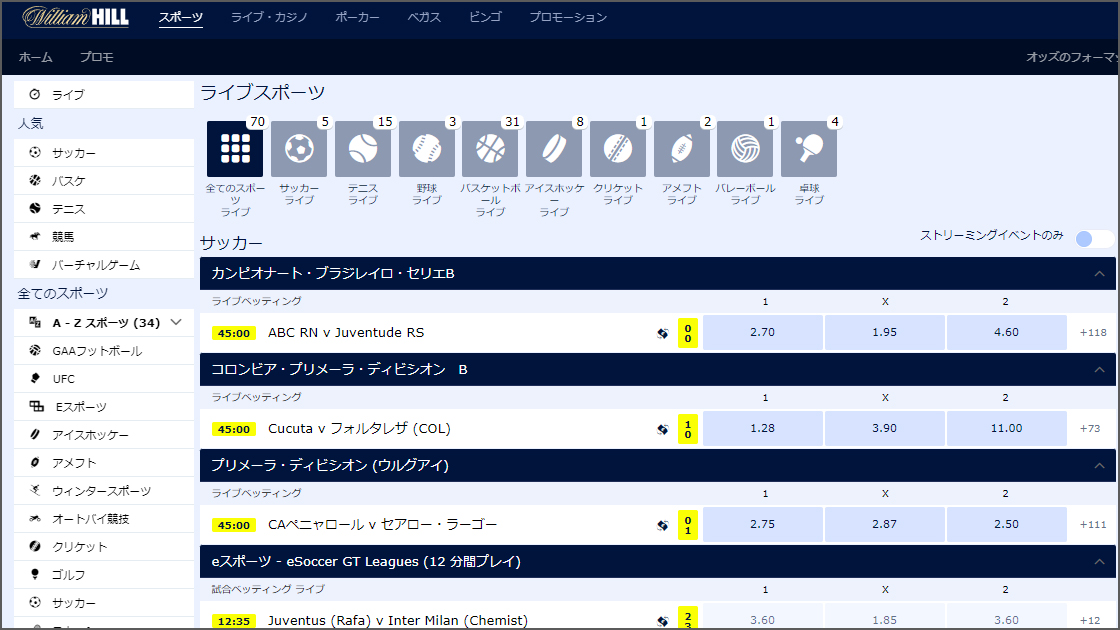This screenshot has height=630, width=1120.
Task: Click the Eスポーツ icon in sidebar
Action: pyautogui.click(x=36, y=406)
